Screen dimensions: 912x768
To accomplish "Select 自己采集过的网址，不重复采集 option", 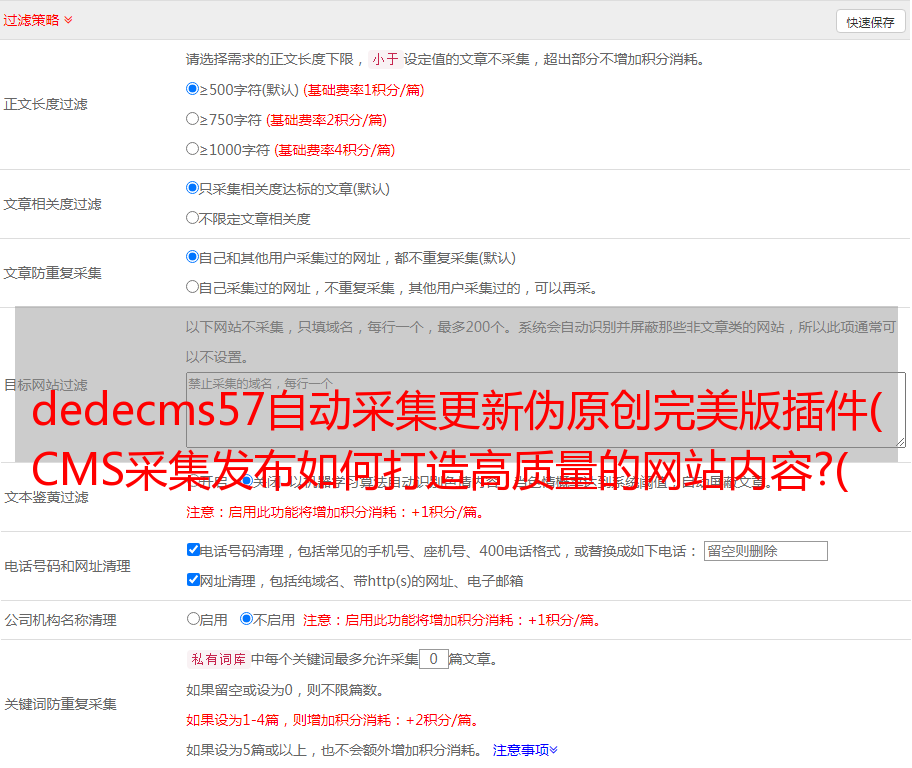I will (x=192, y=286).
